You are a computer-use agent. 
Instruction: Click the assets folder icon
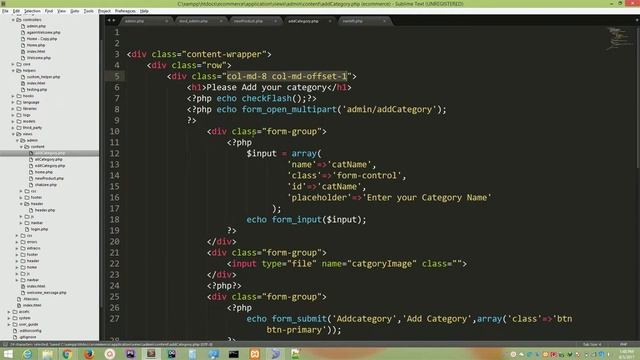tap(15, 312)
